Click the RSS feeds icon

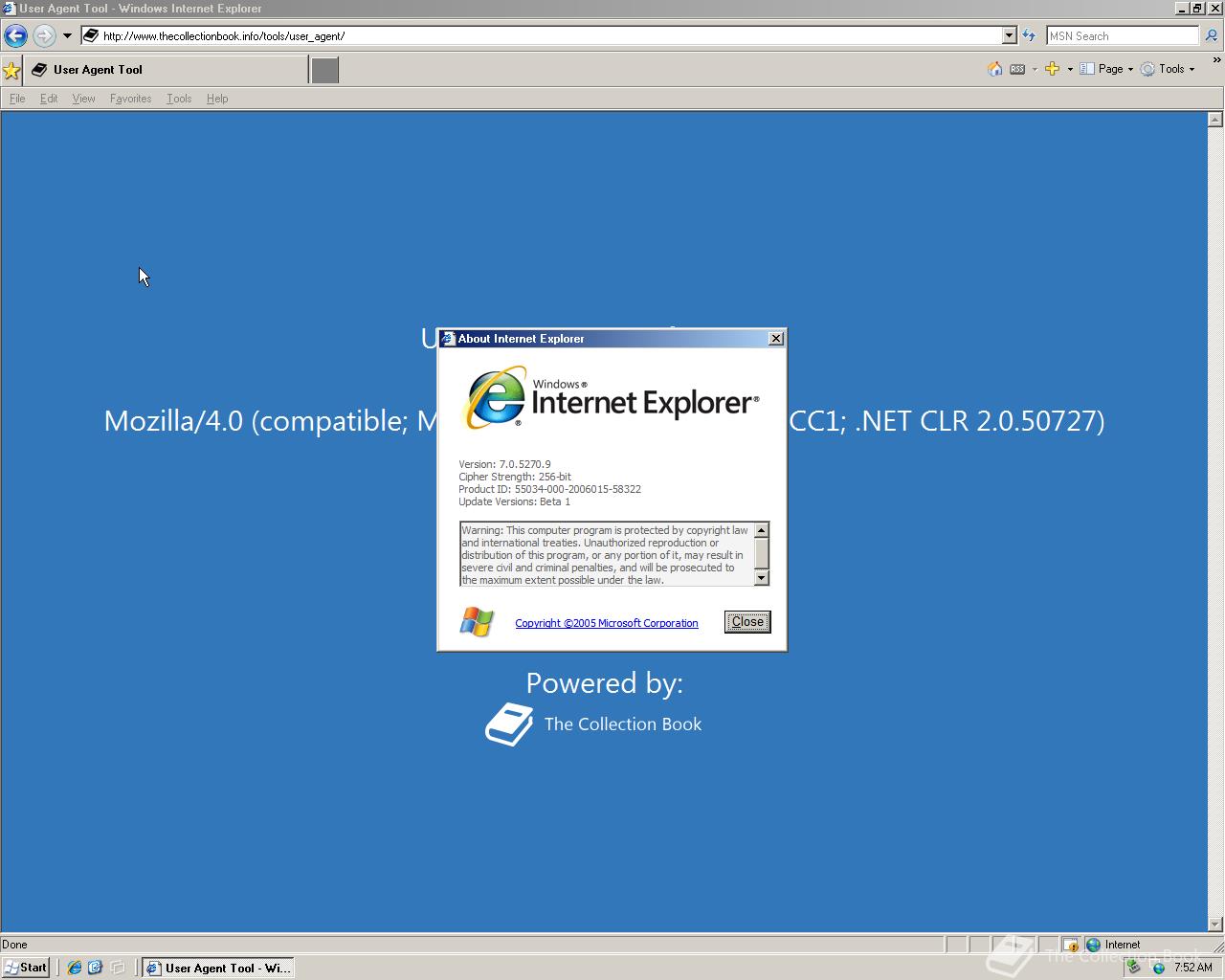click(1017, 69)
